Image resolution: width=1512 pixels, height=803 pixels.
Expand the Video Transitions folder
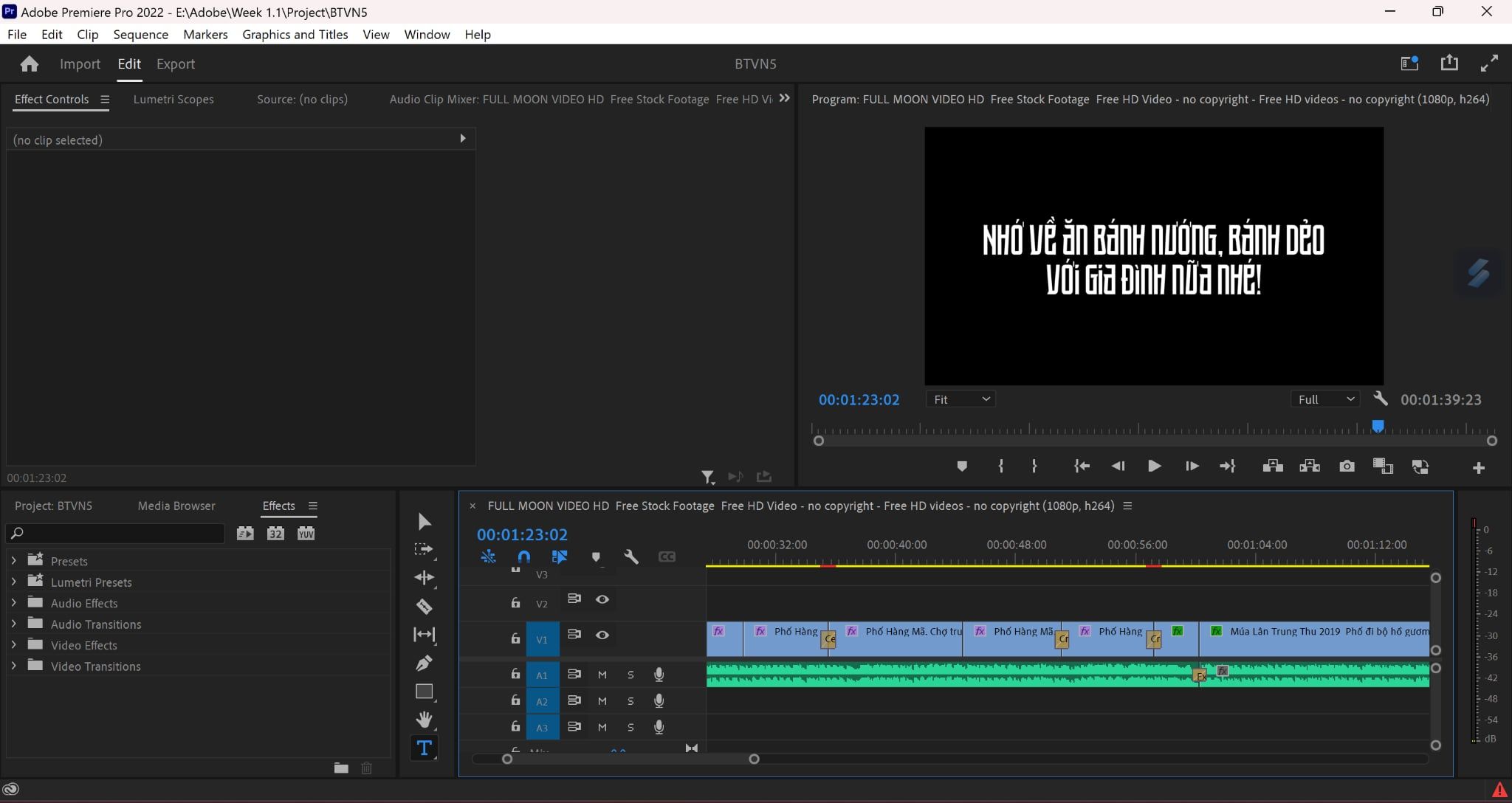pos(13,666)
